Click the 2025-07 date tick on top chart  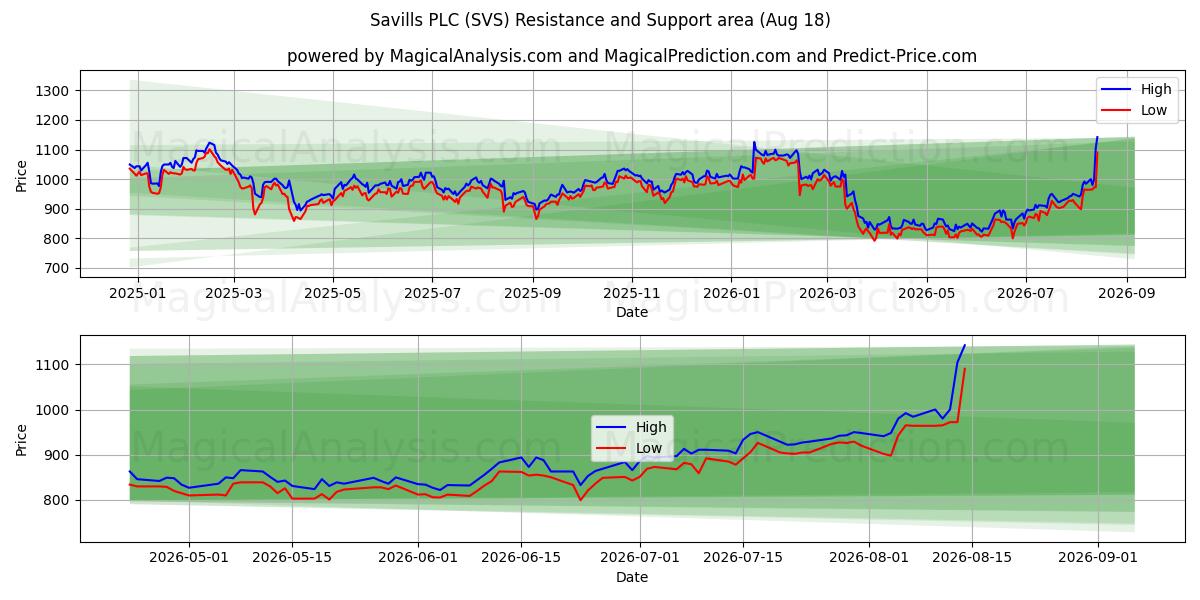coord(432,295)
